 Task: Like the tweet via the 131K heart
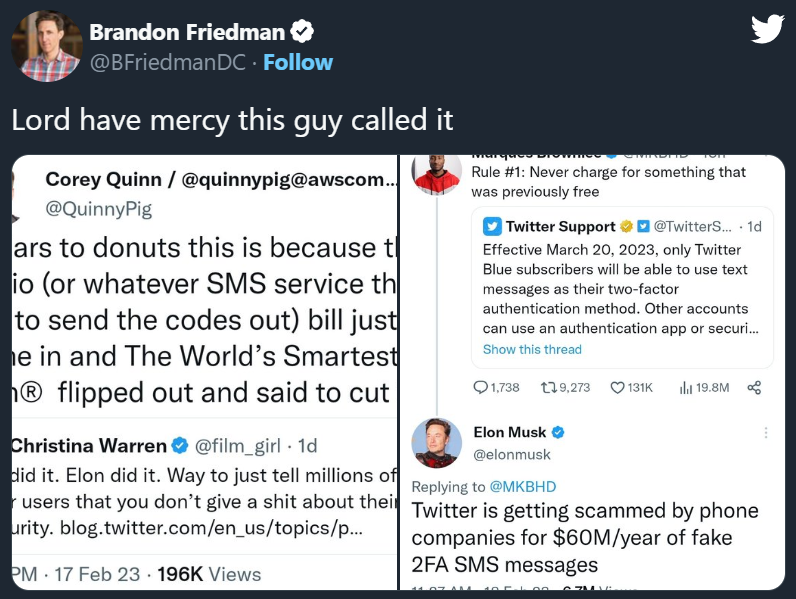[x=617, y=387]
